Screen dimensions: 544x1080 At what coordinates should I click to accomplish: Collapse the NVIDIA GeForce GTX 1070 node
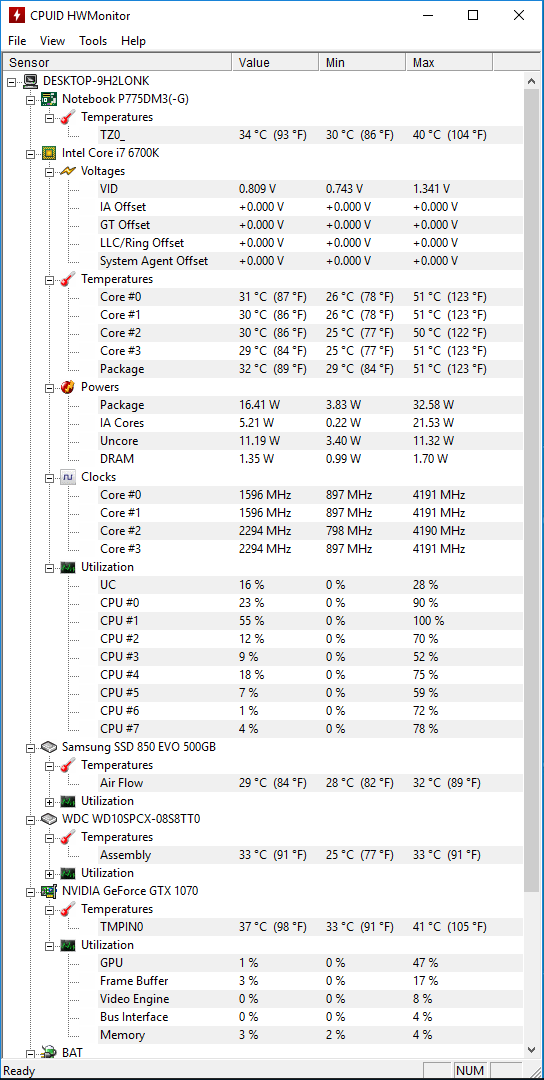pos(30,891)
